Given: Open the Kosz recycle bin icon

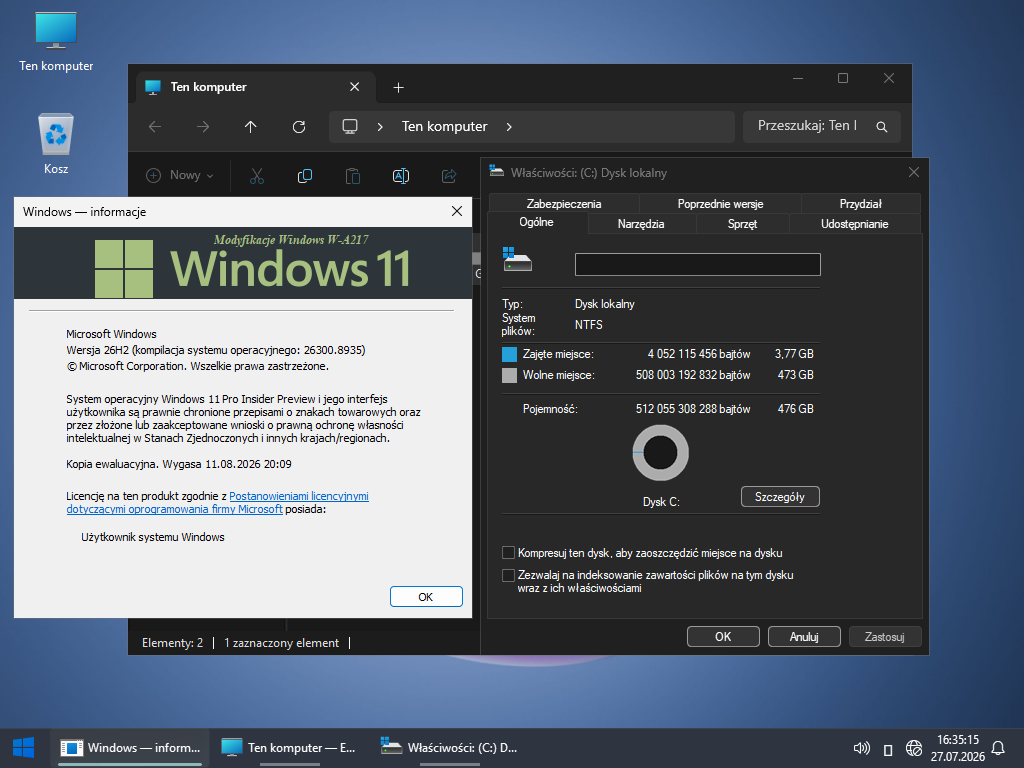Looking at the screenshot, I should pyautogui.click(x=56, y=144).
